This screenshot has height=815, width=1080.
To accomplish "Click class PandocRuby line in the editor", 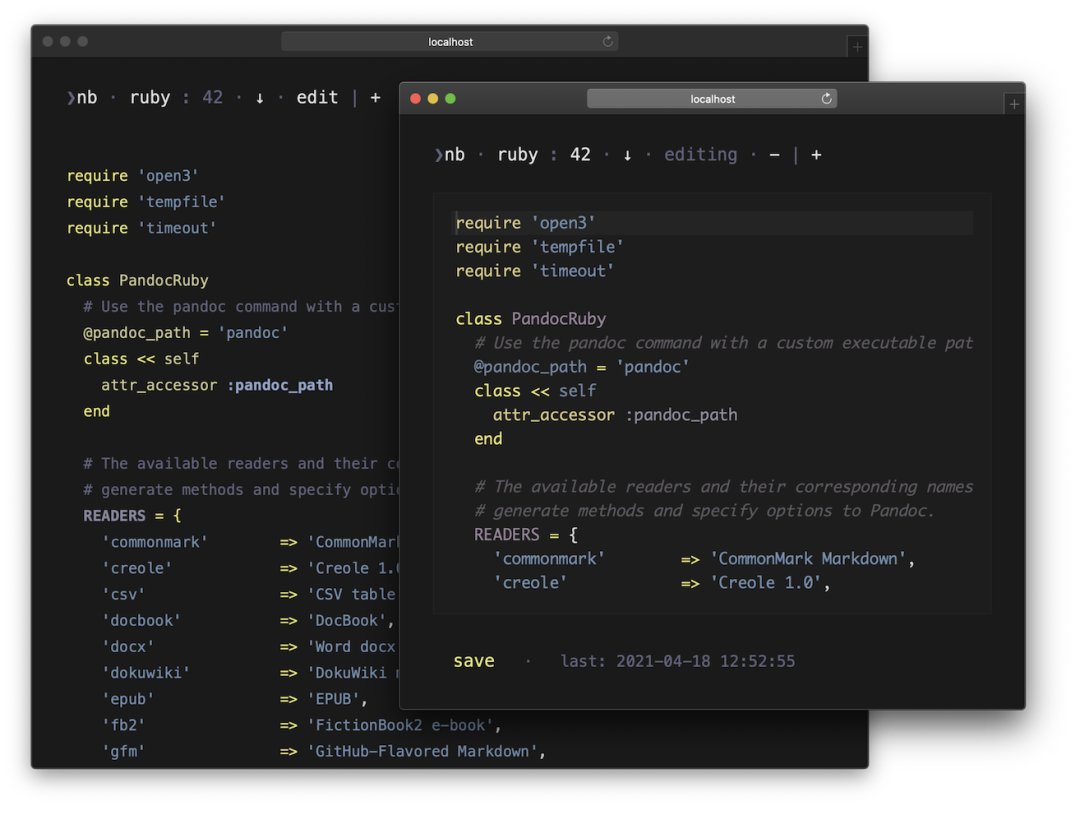I will (530, 319).
